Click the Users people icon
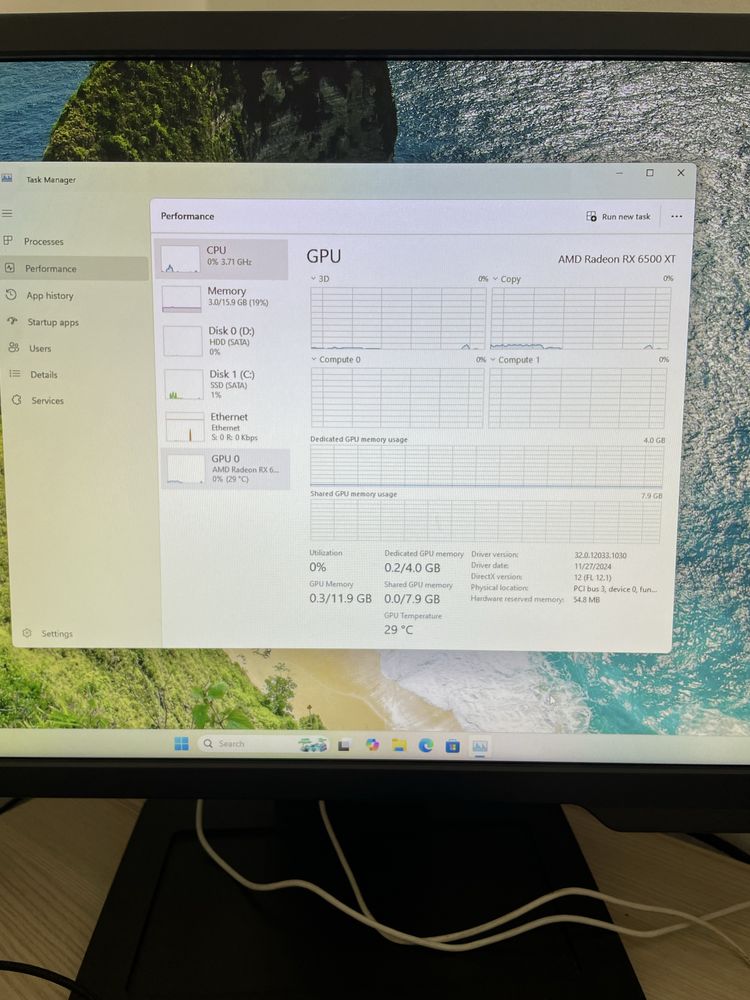The width and height of the screenshot is (750, 1000). click(x=13, y=348)
